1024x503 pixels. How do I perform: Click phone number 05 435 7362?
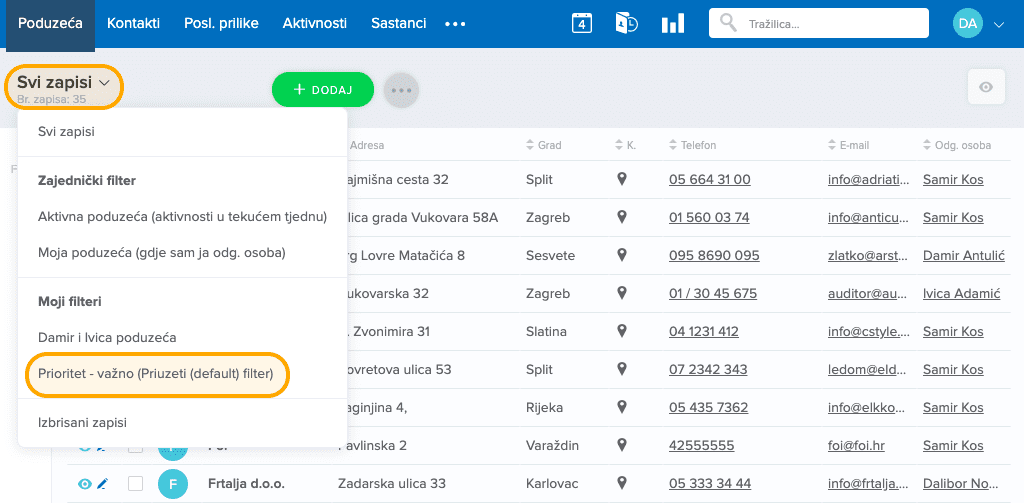click(x=709, y=407)
